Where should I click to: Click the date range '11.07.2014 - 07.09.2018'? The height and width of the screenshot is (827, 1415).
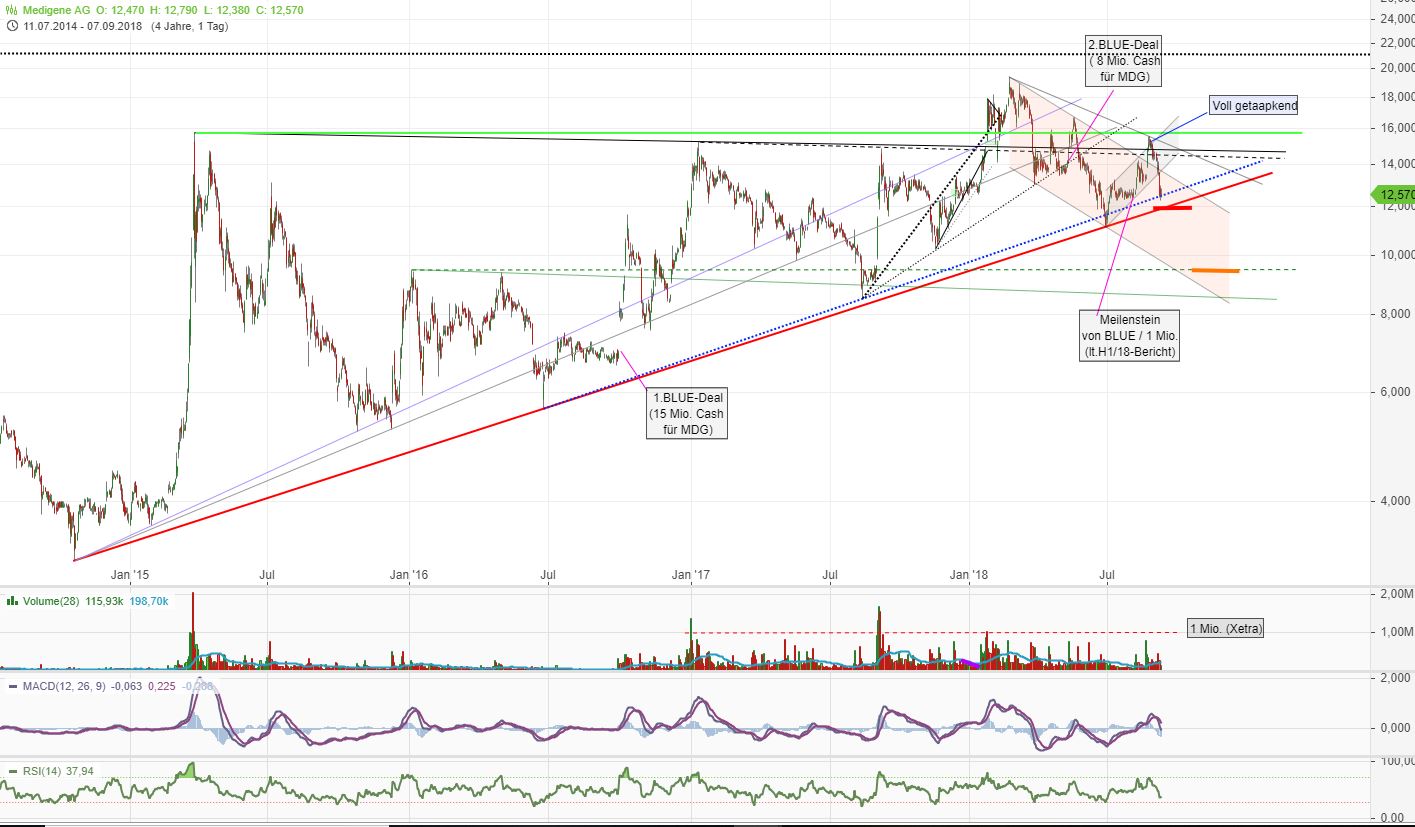(81, 26)
